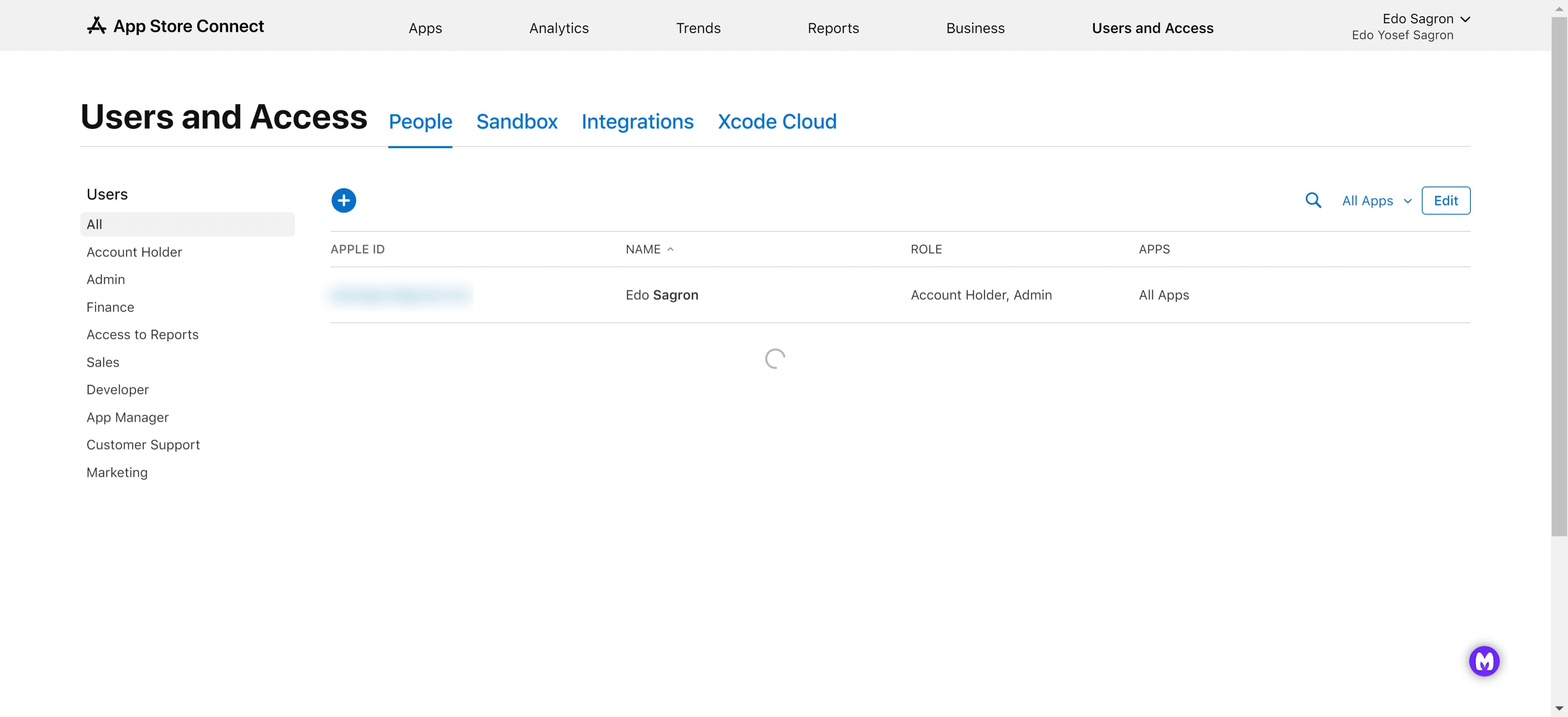Open search with the magnifier icon
Screen dimensions: 1568x717
click(x=1314, y=200)
